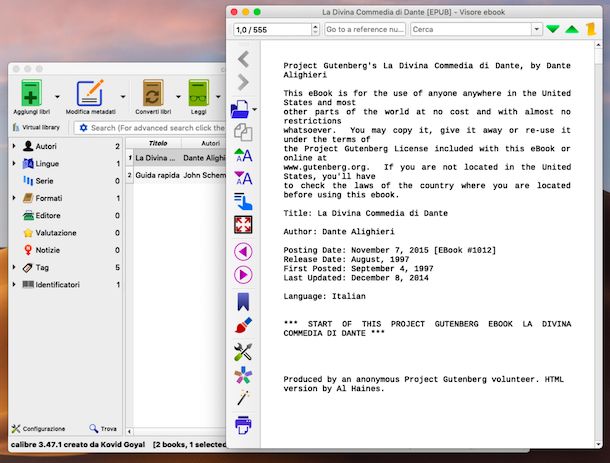Image resolution: width=610 pixels, height=463 pixels.
Task: Open the Open ebook recent-files dropdown
Action: click(254, 110)
